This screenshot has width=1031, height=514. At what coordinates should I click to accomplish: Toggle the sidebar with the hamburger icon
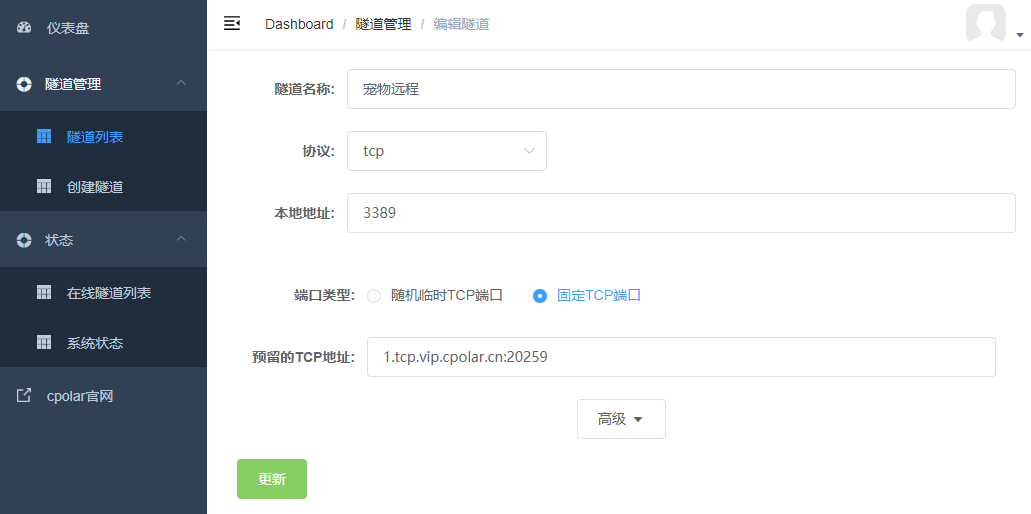click(x=232, y=24)
